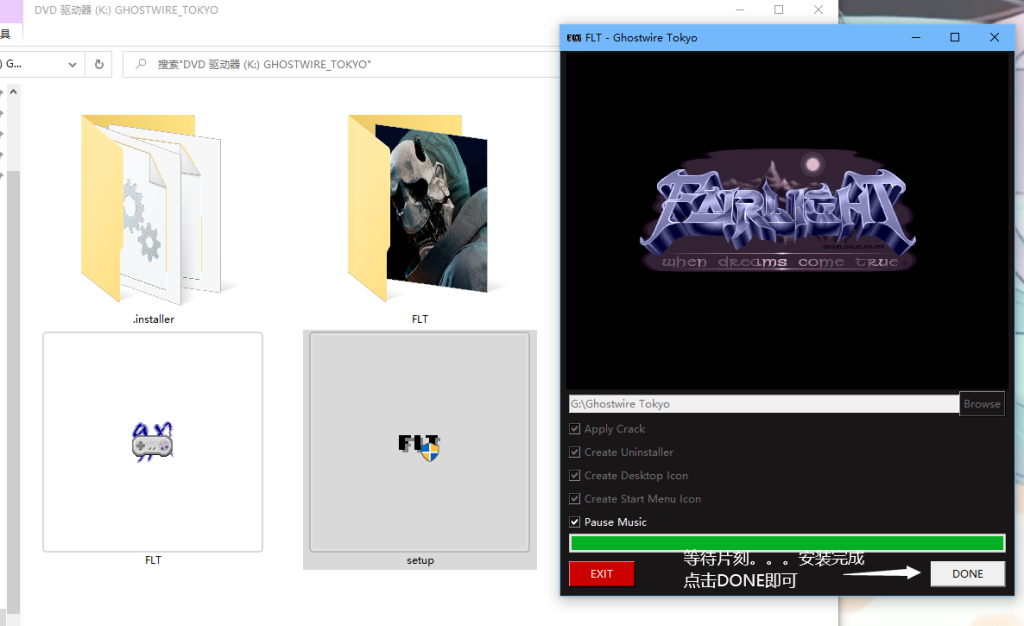Click the DONE button
Viewport: 1024px width, 626px height.
[967, 574]
